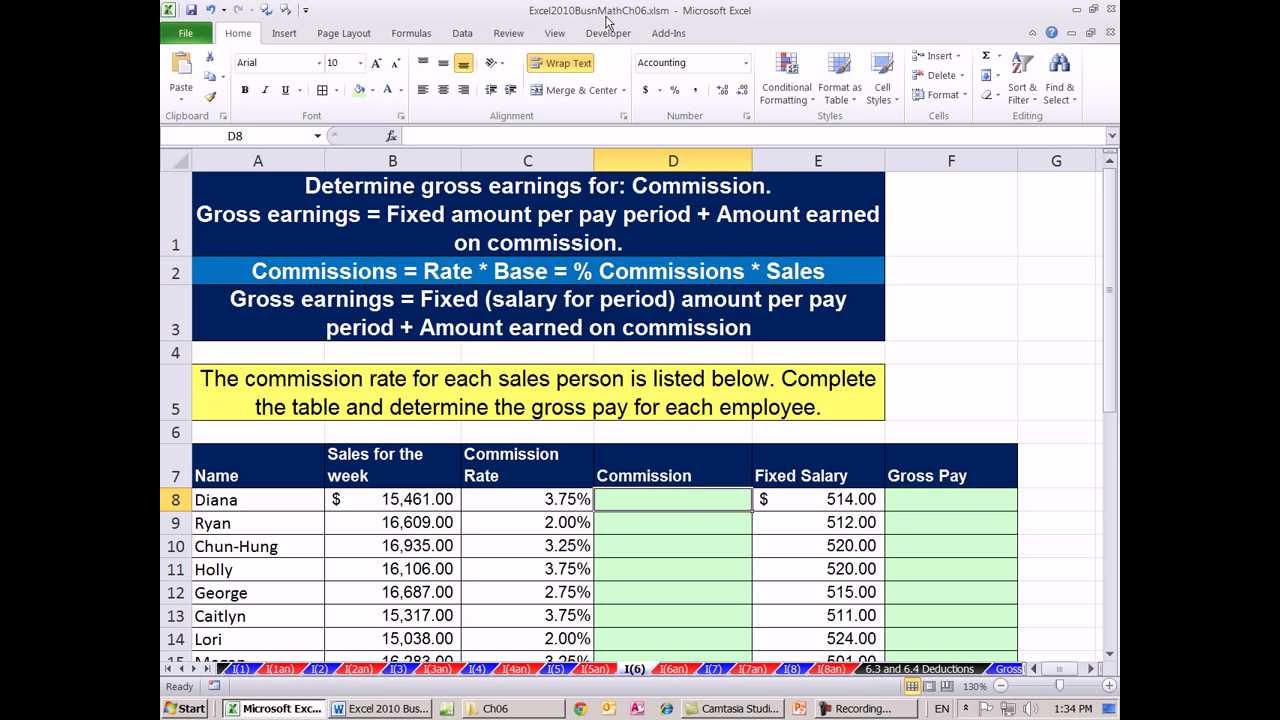Save the workbook from the quick access toolbar
Screen dimensions: 1280x720
[191, 10]
